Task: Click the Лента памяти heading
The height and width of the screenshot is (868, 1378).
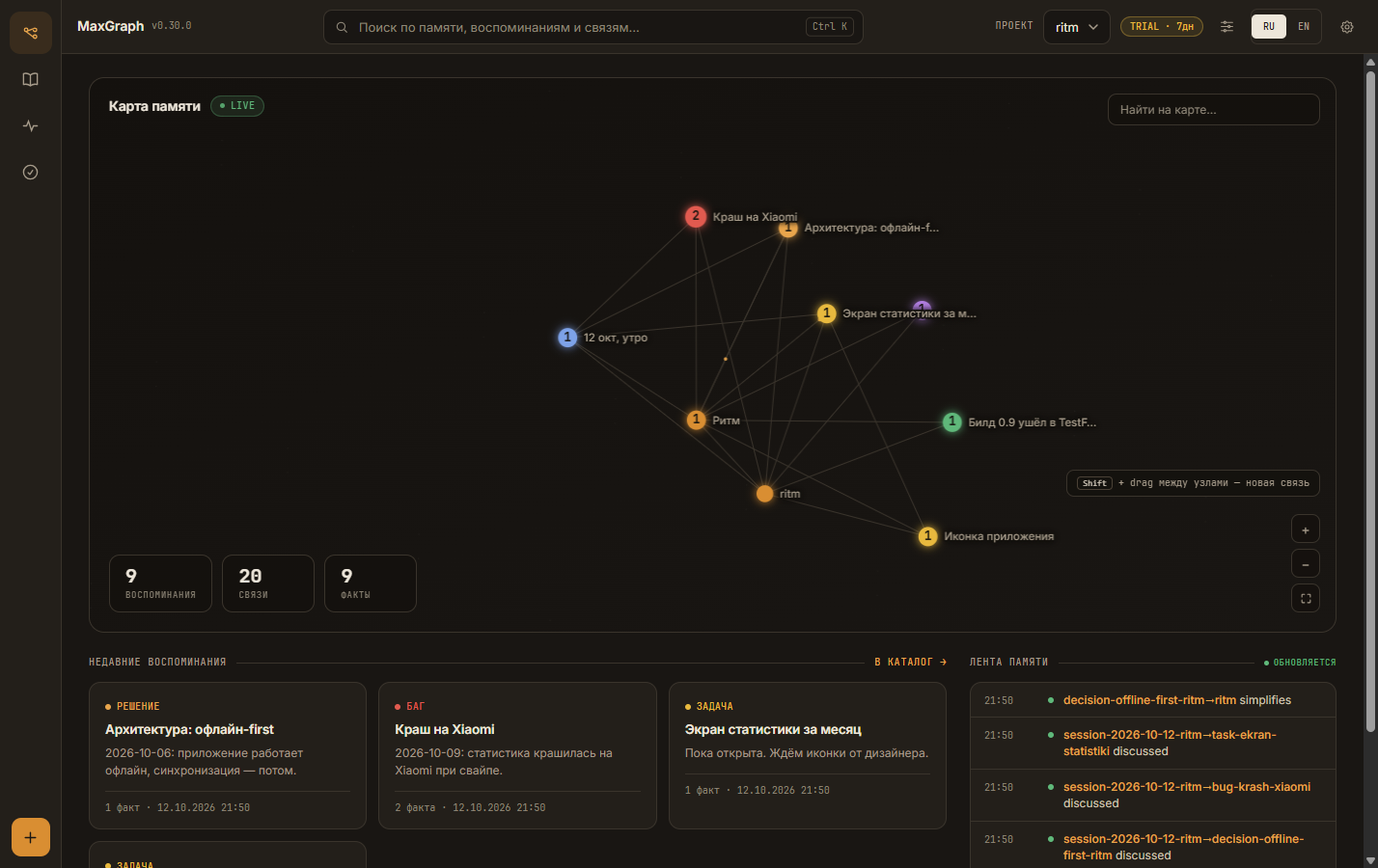Action: [x=1008, y=663]
